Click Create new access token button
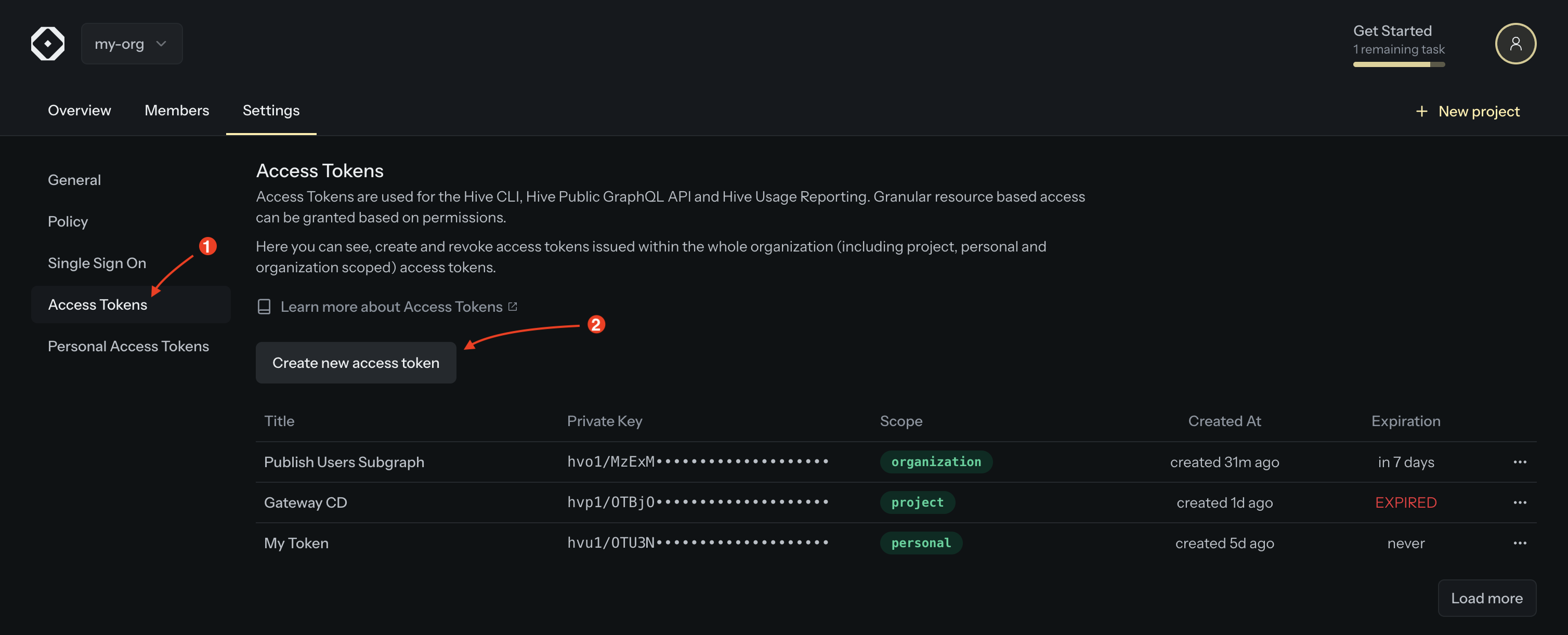1568x635 pixels. click(356, 363)
